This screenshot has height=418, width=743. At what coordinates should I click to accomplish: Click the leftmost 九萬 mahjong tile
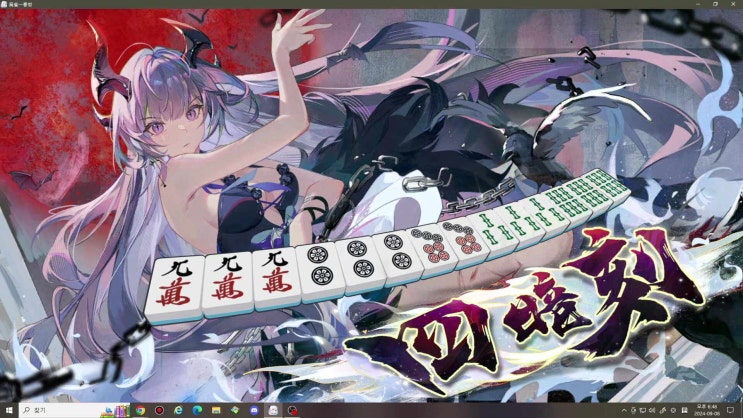(x=177, y=282)
